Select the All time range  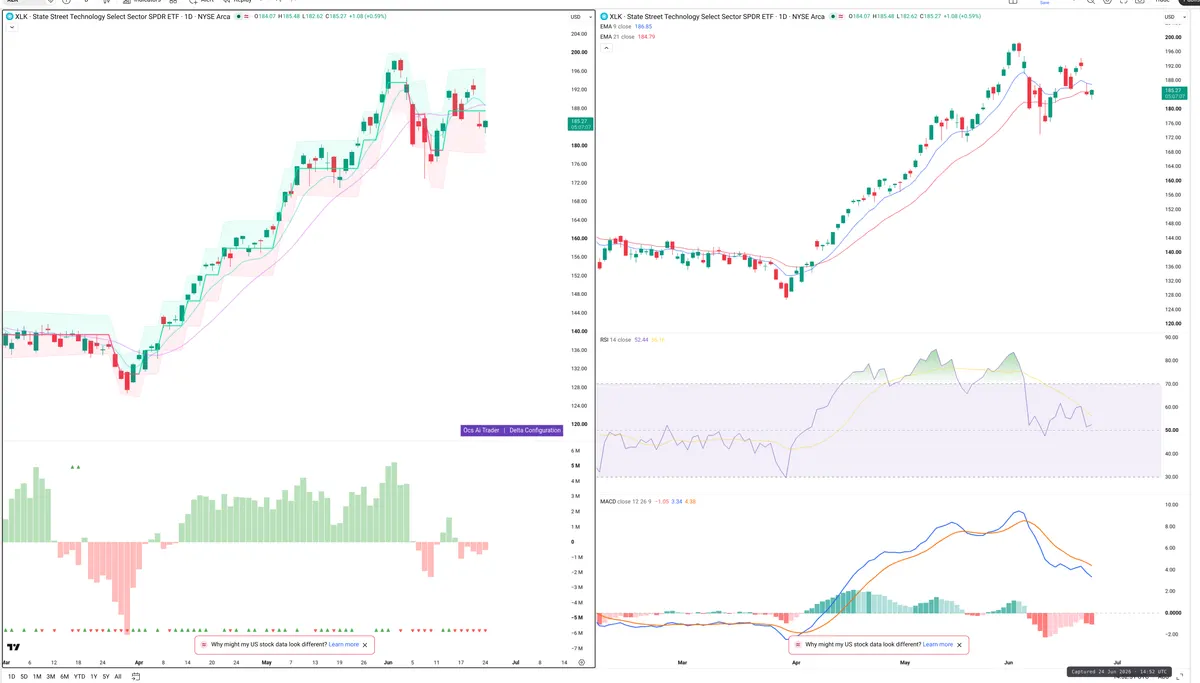click(x=118, y=677)
